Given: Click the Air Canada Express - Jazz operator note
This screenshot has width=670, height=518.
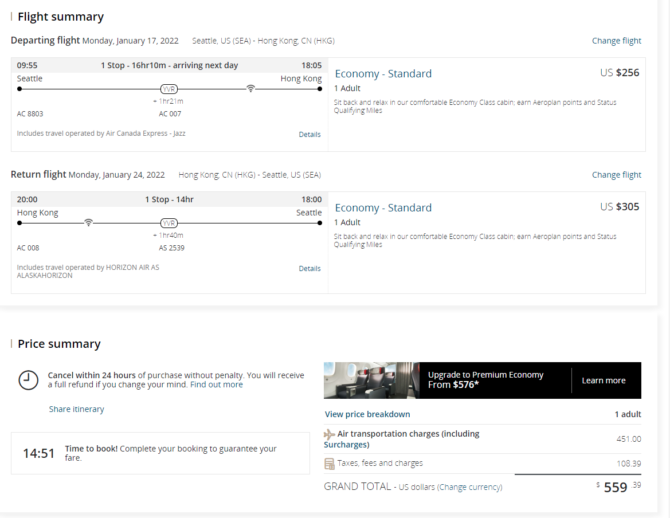Looking at the screenshot, I should 101,133.
